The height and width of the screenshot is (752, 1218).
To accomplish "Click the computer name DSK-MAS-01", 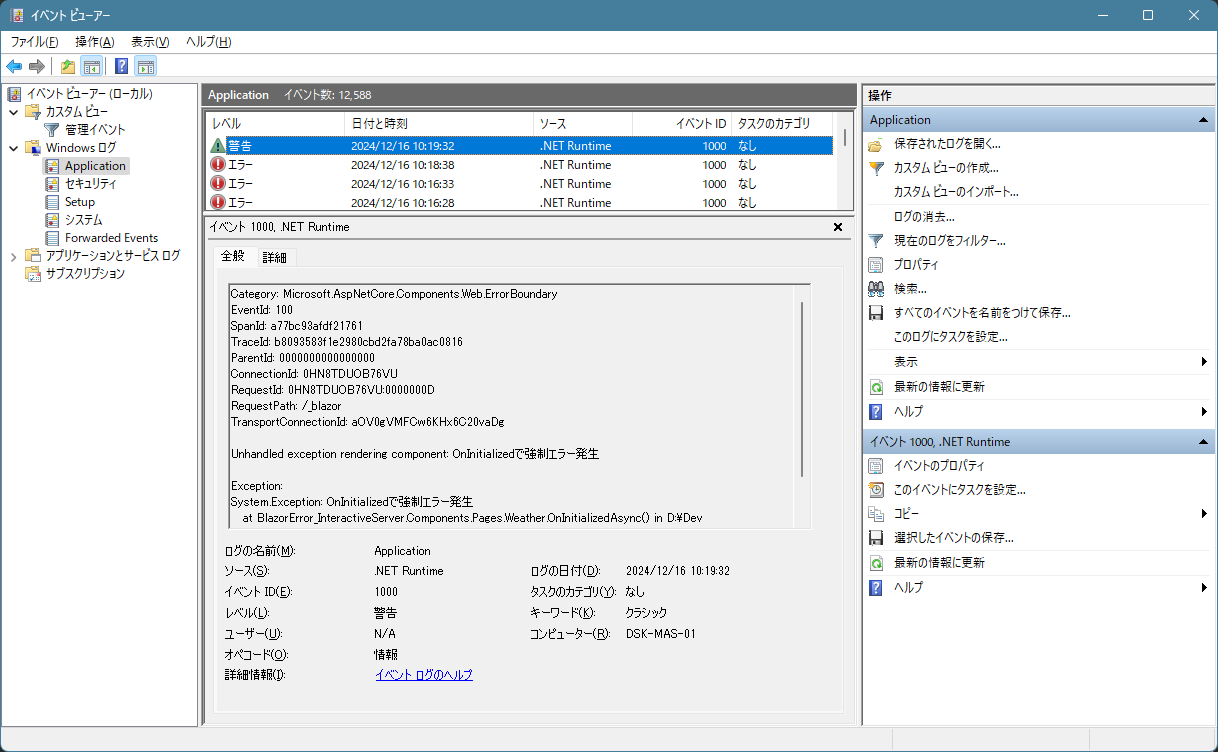I will pyautogui.click(x=660, y=634).
